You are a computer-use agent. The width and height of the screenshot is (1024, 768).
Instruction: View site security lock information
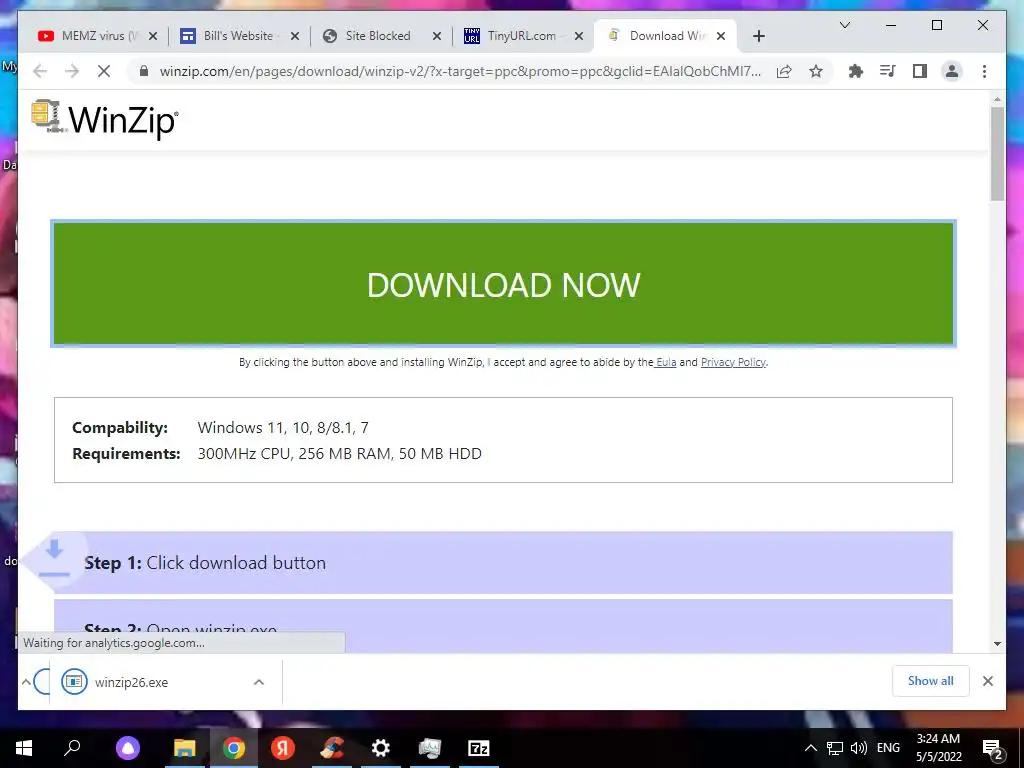point(144,71)
